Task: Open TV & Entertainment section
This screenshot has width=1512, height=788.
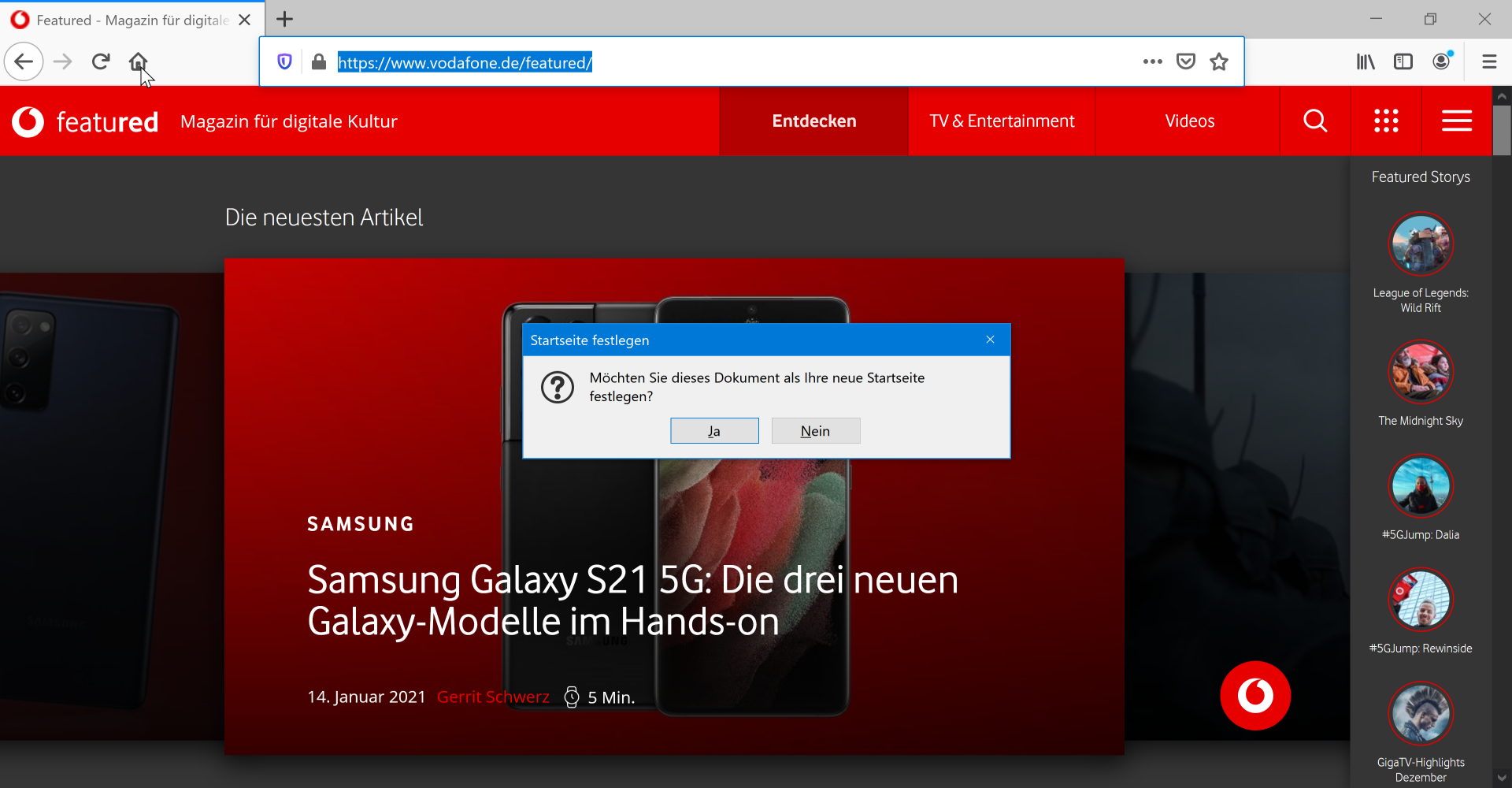Action: (x=1002, y=121)
